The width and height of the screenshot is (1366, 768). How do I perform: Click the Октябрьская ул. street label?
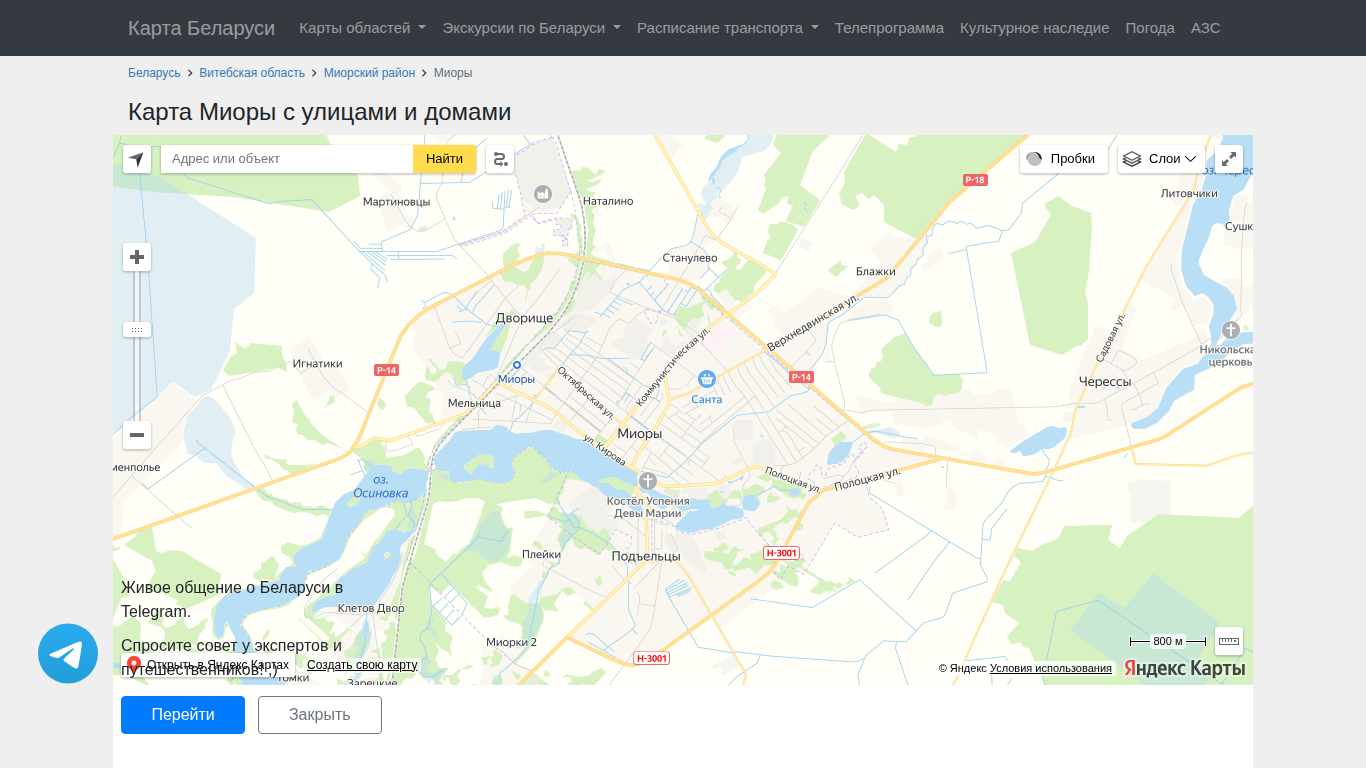tap(586, 392)
